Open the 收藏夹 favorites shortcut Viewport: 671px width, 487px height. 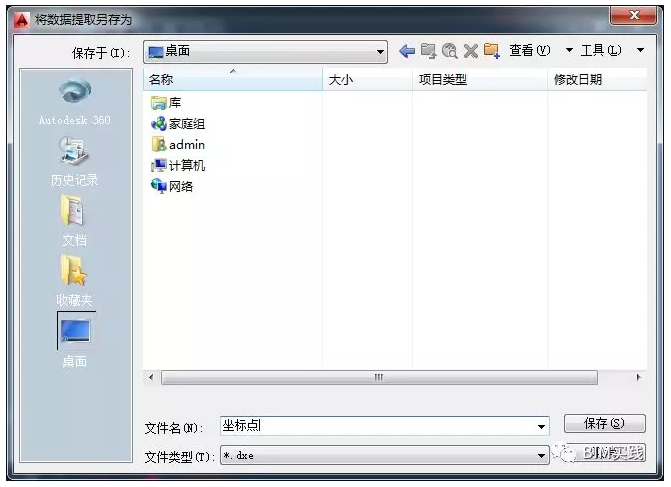[x=75, y=281]
